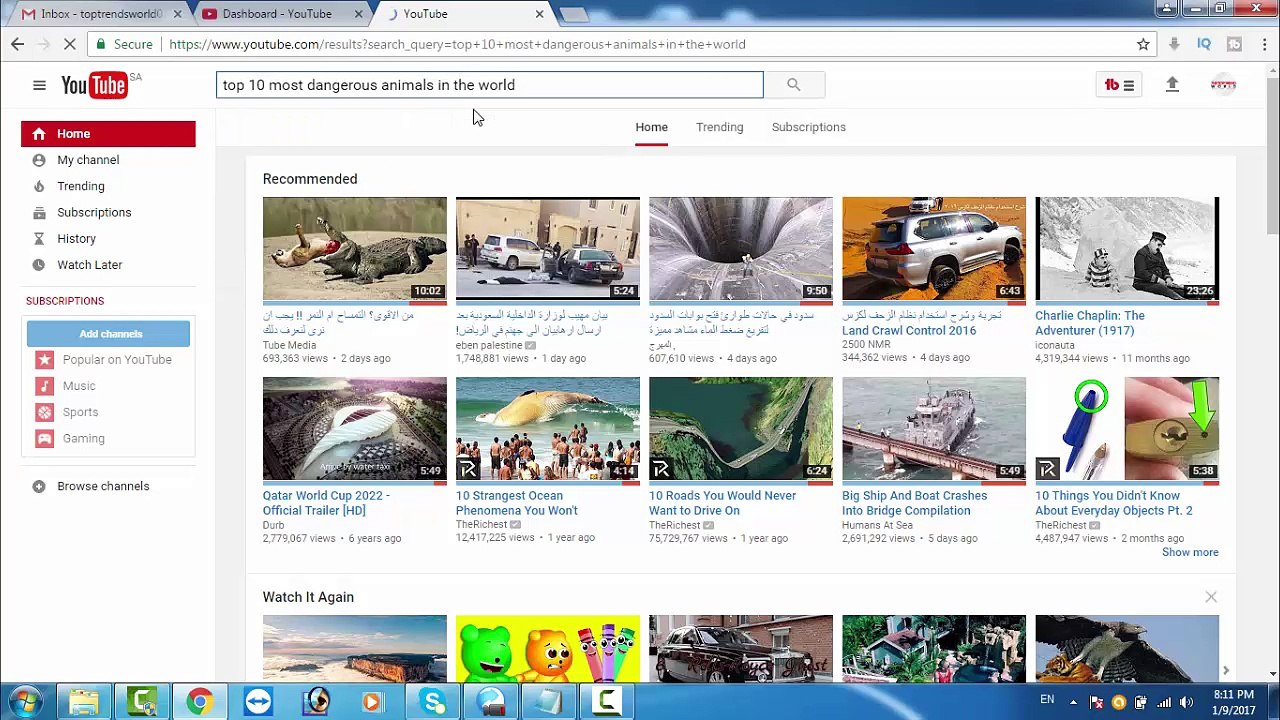Open the Sports channel link
This screenshot has height=720, width=1280.
(x=80, y=412)
